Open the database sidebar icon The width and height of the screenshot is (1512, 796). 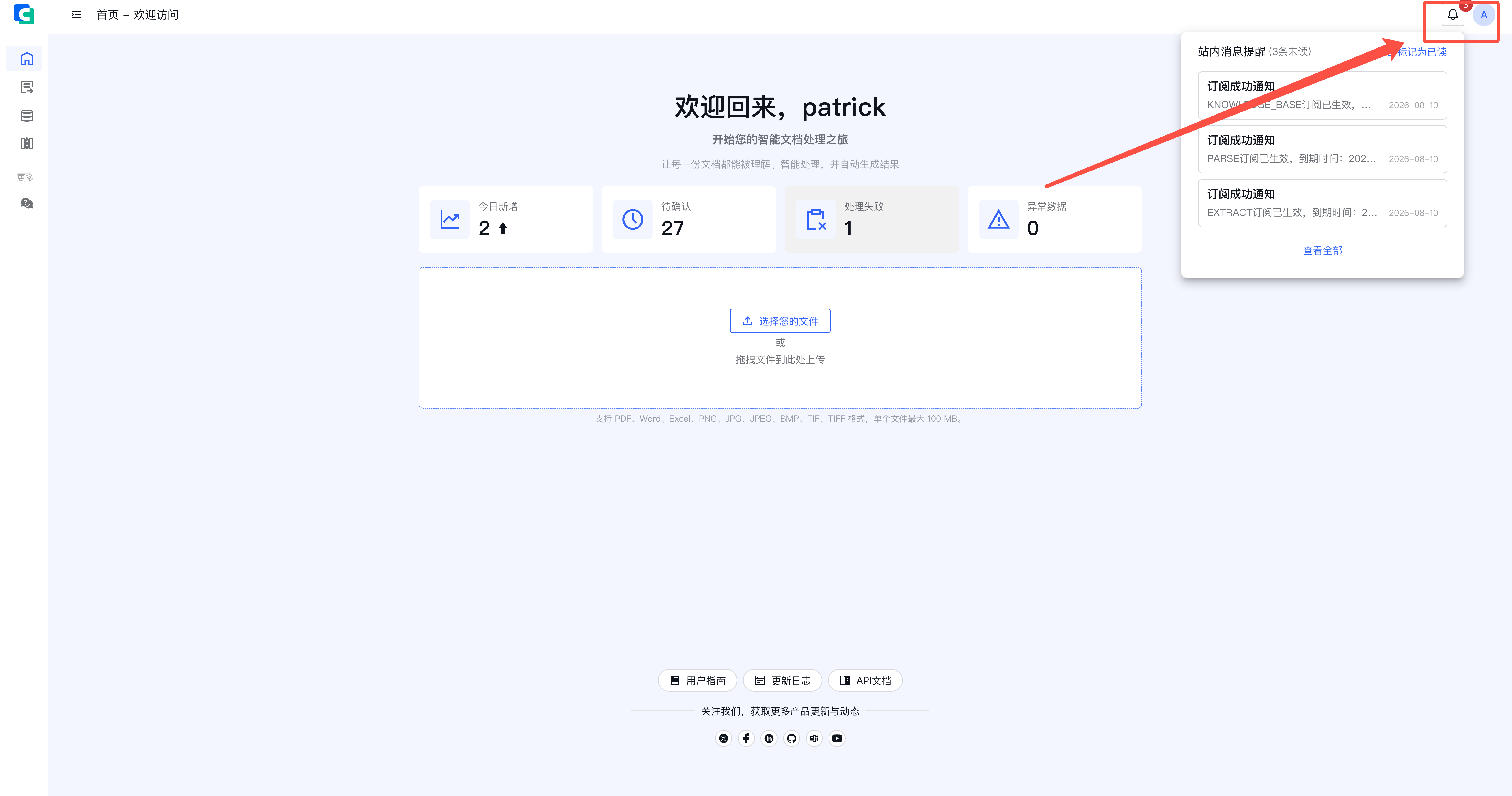tap(26, 116)
